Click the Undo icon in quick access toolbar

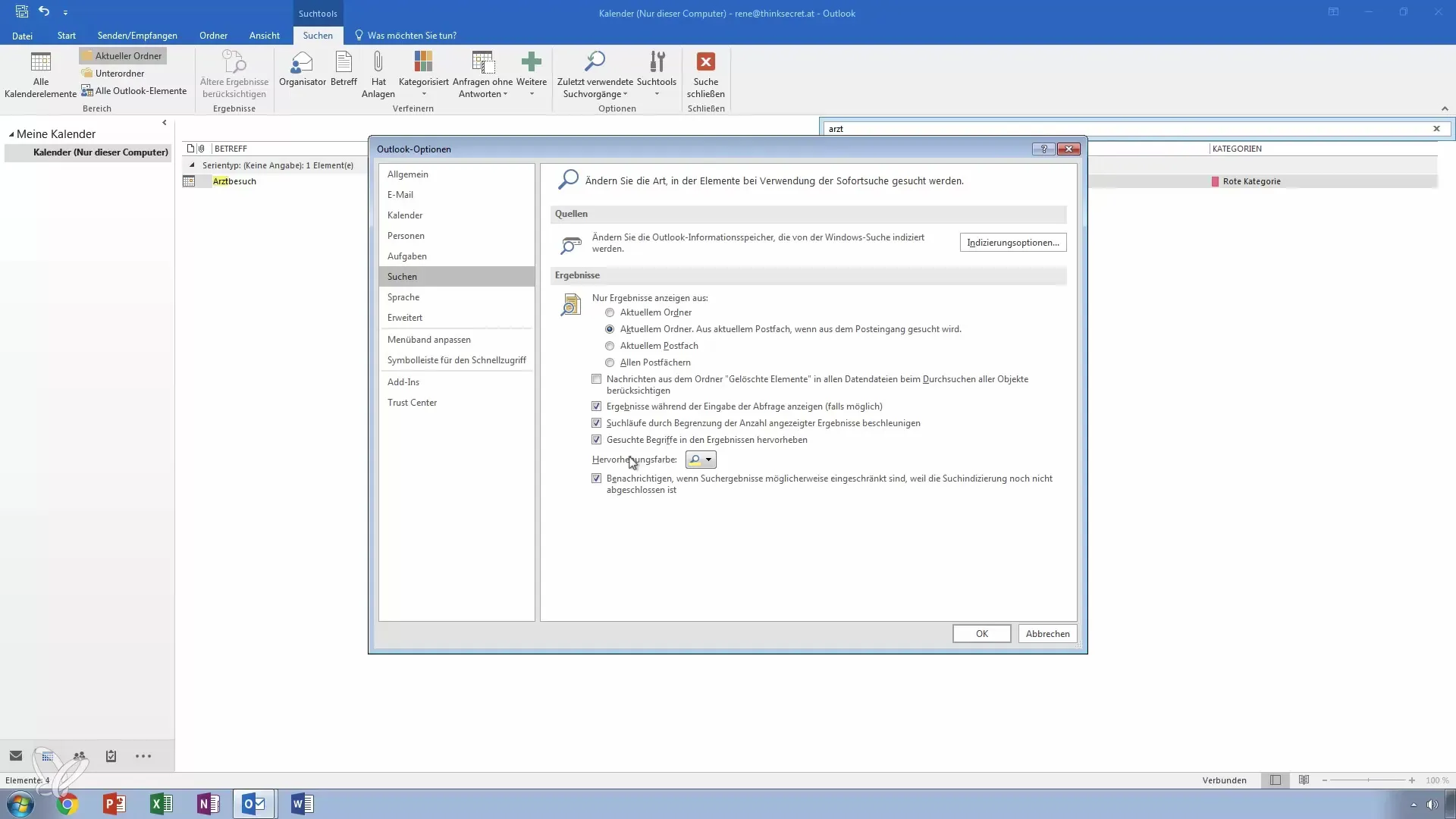coord(44,12)
